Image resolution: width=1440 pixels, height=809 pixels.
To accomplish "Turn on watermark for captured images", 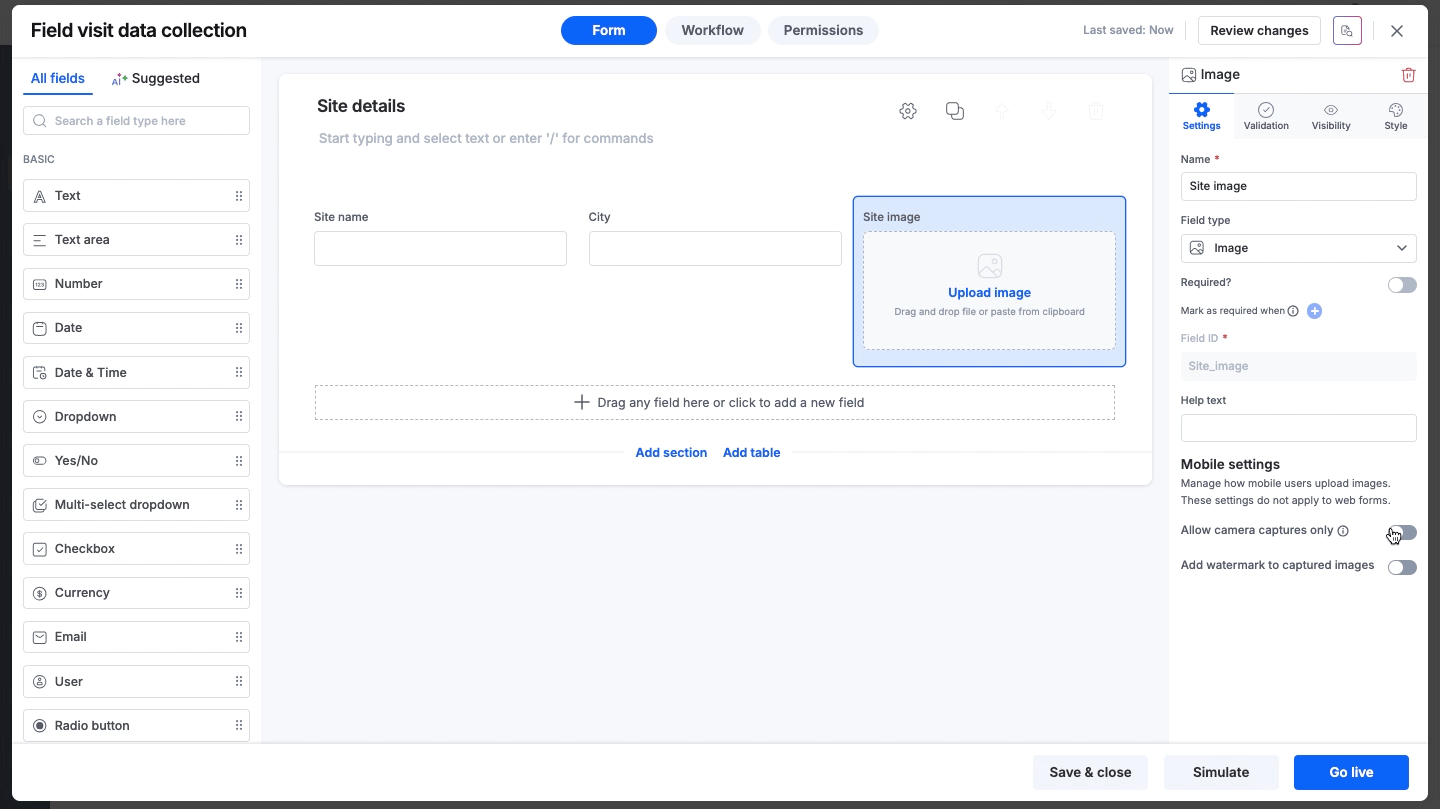I will [x=1401, y=567].
